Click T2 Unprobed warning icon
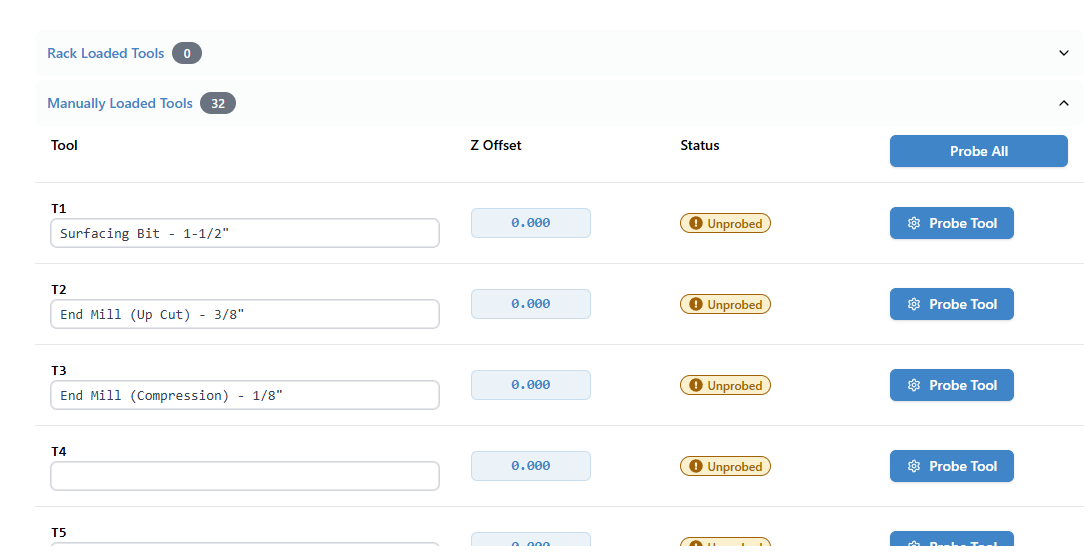1087x560 pixels. 696,305
